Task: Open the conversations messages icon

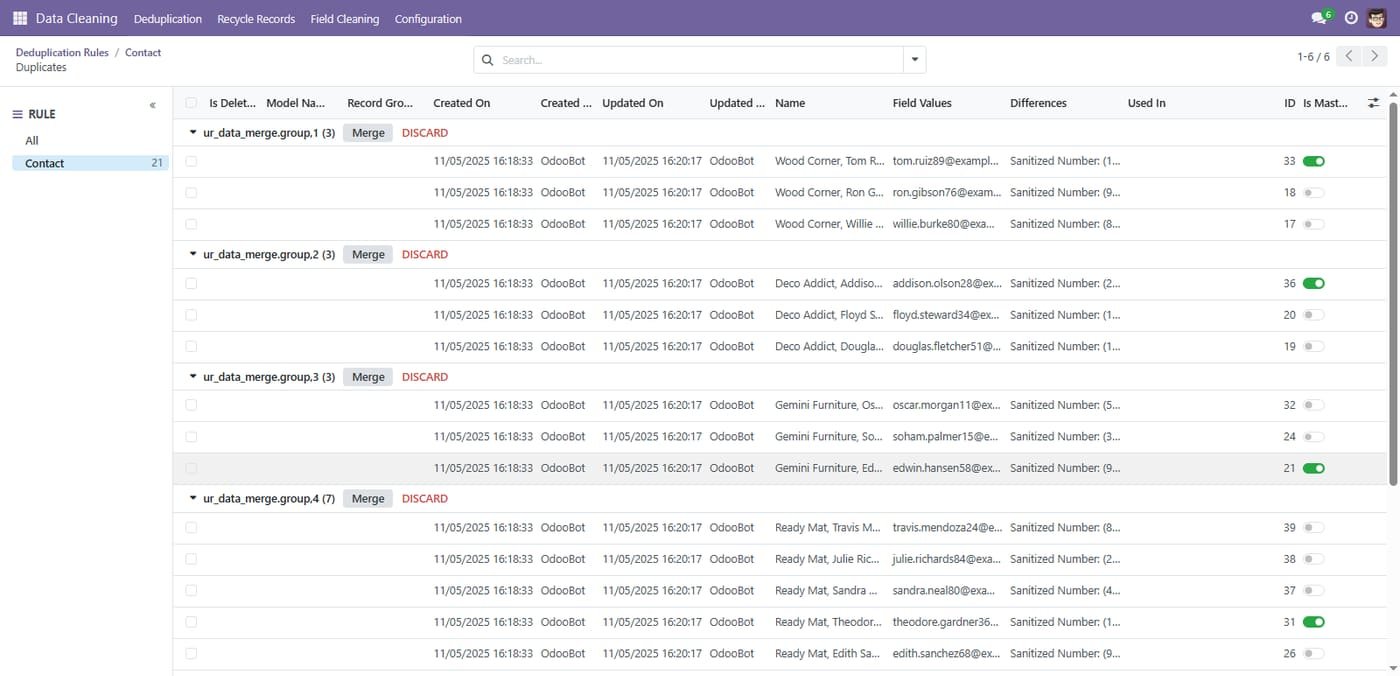Action: [1318, 18]
